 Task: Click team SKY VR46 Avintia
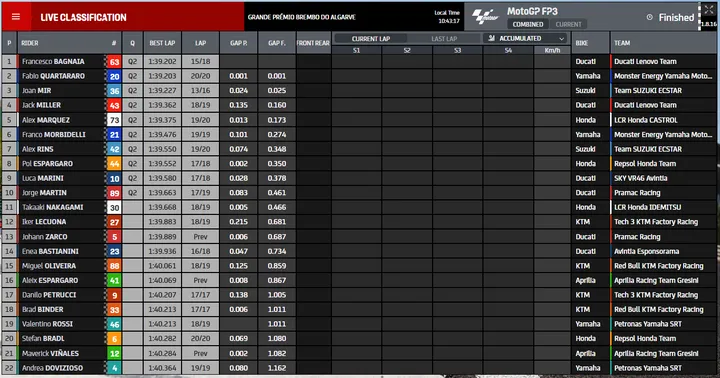click(641, 178)
